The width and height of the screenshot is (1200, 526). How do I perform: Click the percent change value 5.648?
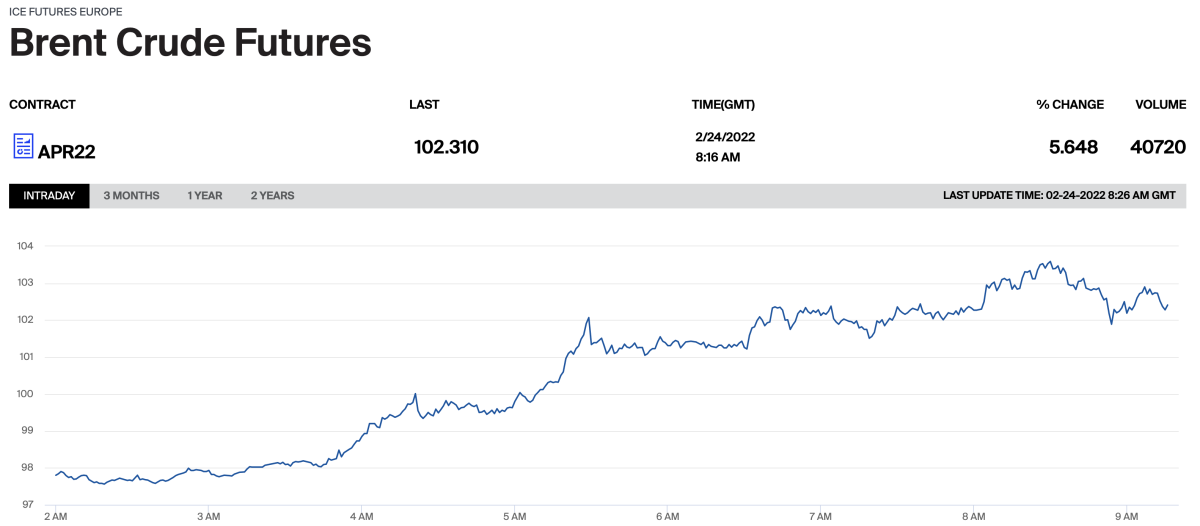tap(1073, 148)
